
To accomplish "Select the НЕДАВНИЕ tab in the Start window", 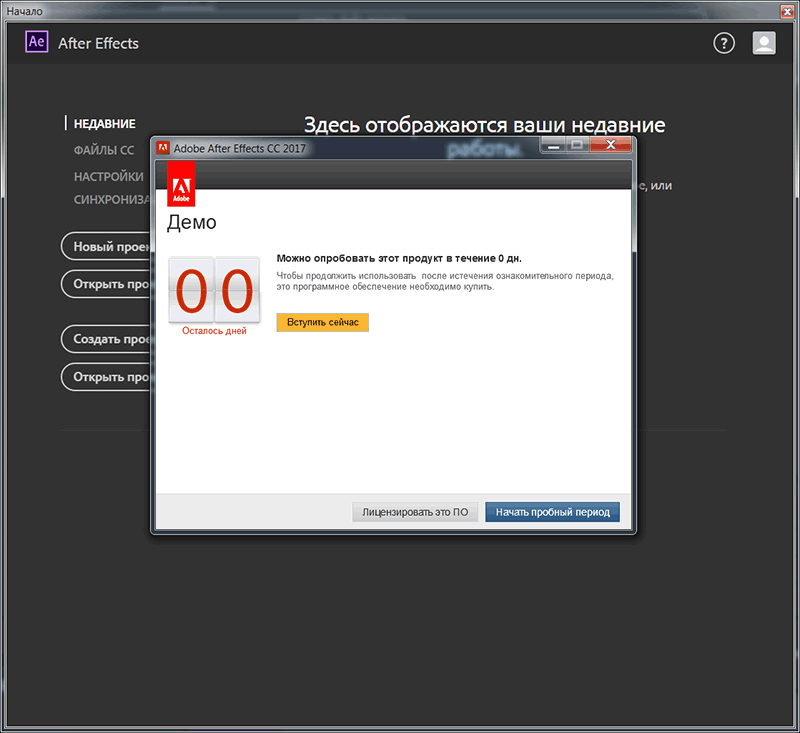I will tap(105, 123).
